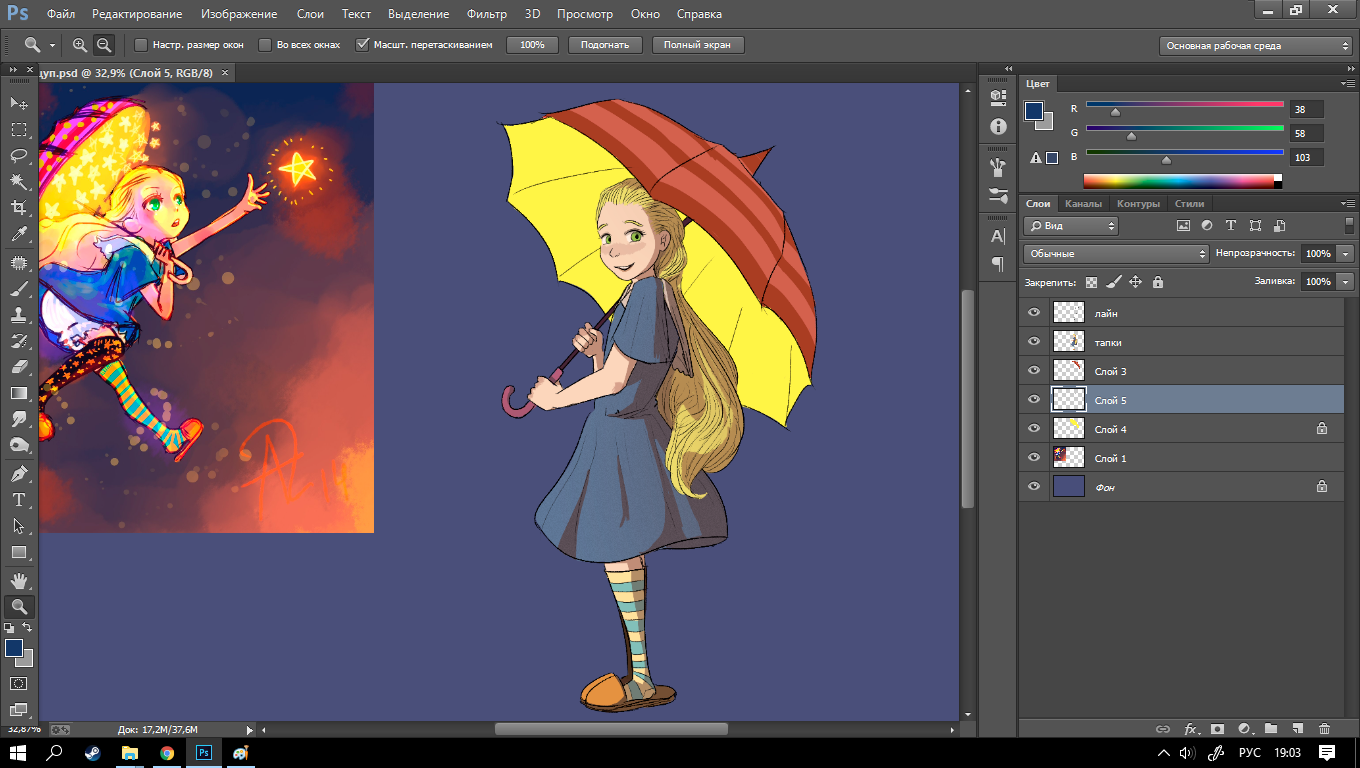1360x768 pixels.
Task: Click the Подогнать fit screen button
Action: tap(604, 45)
